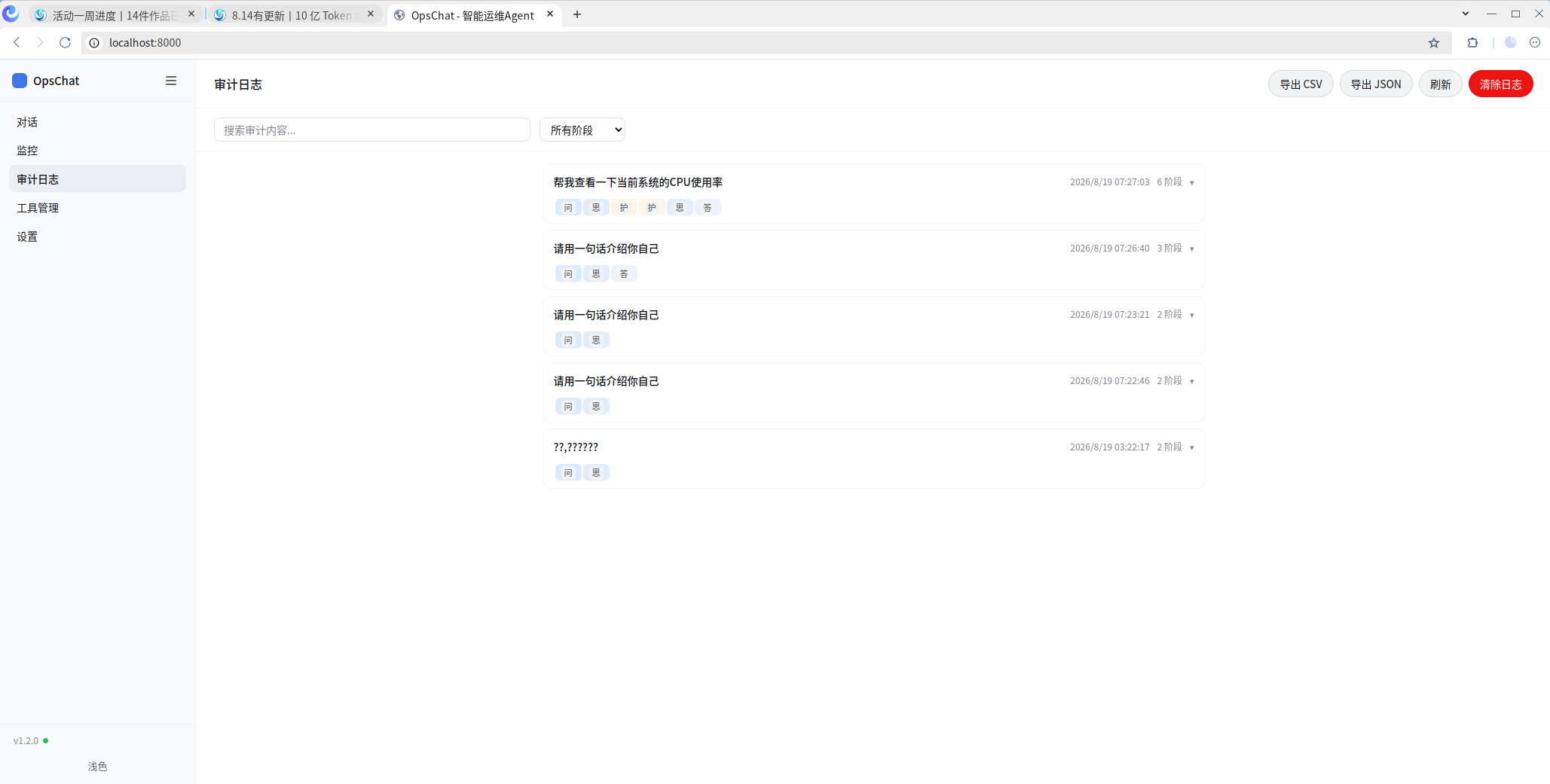Click the 2026/8/19 07:23:21 timestamp
The image size is (1550, 784).
1110,315
